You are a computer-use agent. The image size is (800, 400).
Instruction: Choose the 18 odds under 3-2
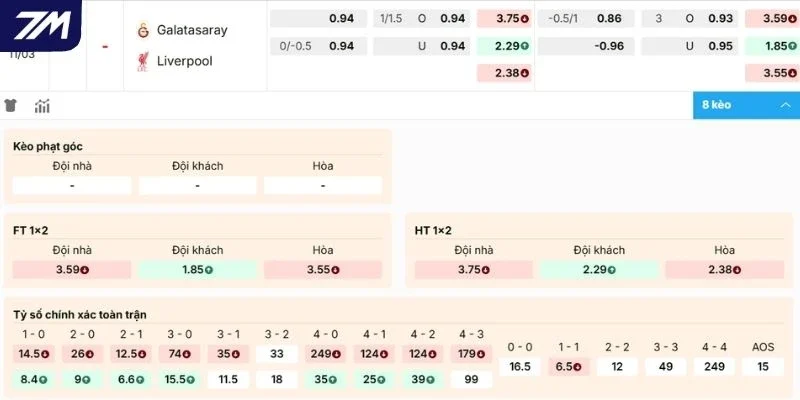(277, 380)
